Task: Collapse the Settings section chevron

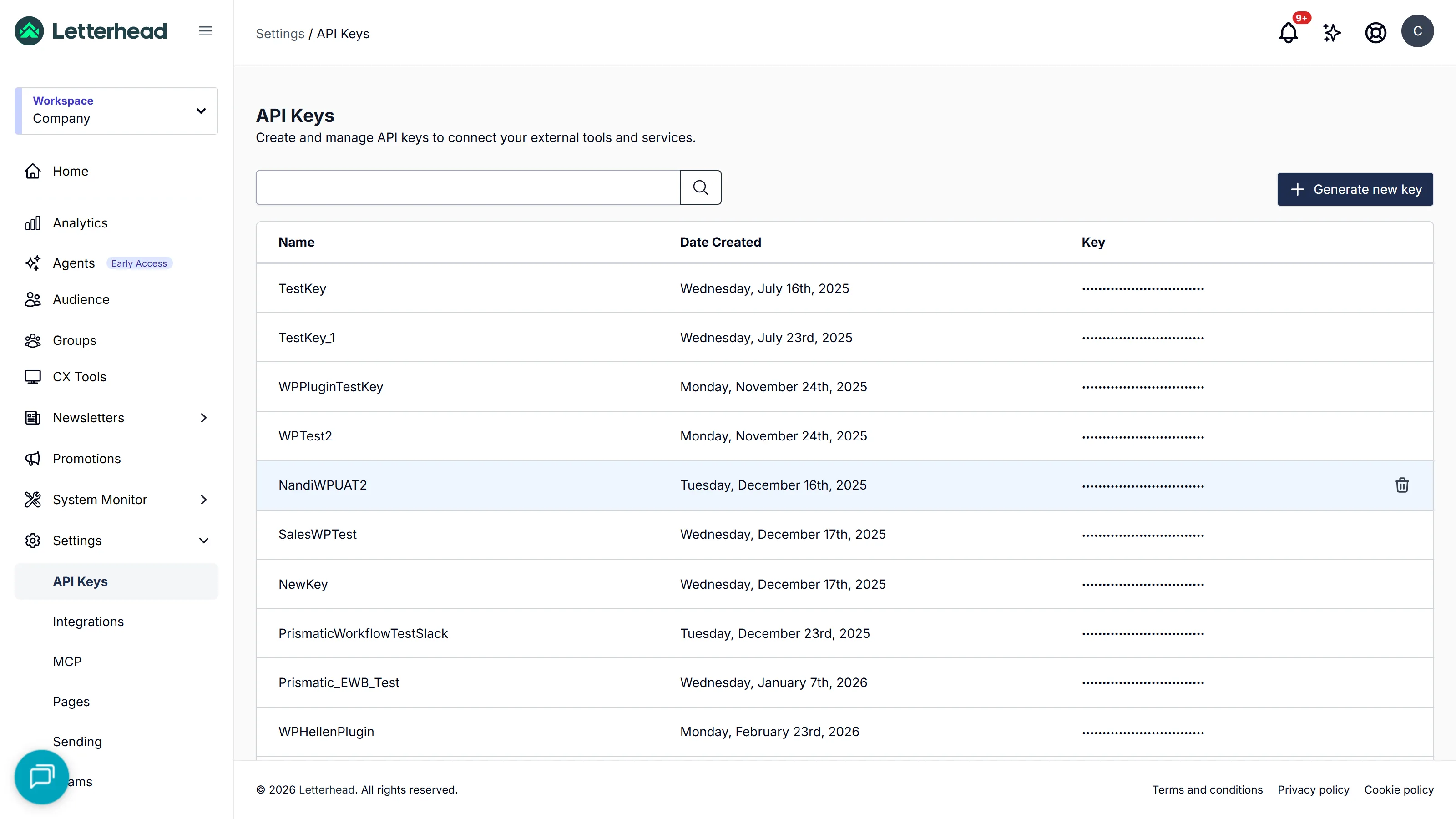Action: point(203,541)
